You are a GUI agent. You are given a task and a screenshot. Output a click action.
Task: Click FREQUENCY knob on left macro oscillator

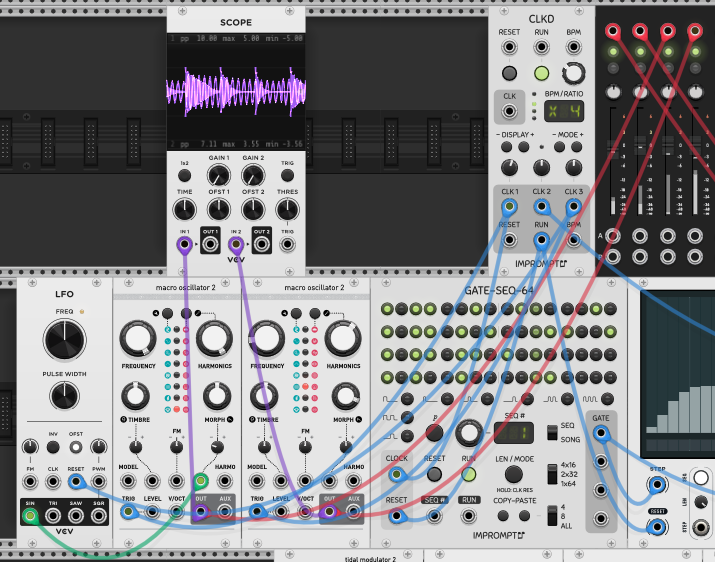138,338
